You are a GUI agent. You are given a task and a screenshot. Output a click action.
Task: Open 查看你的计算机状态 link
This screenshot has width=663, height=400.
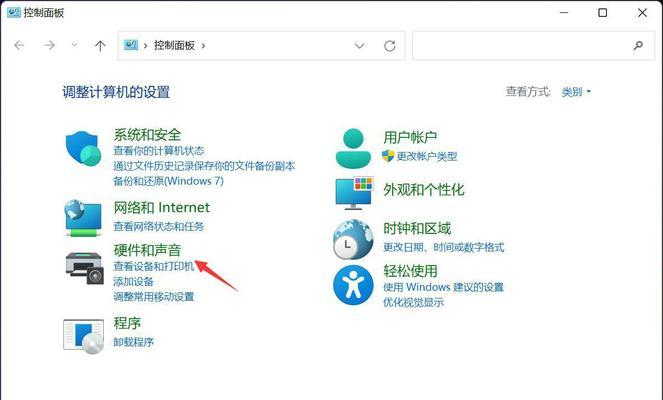click(159, 151)
